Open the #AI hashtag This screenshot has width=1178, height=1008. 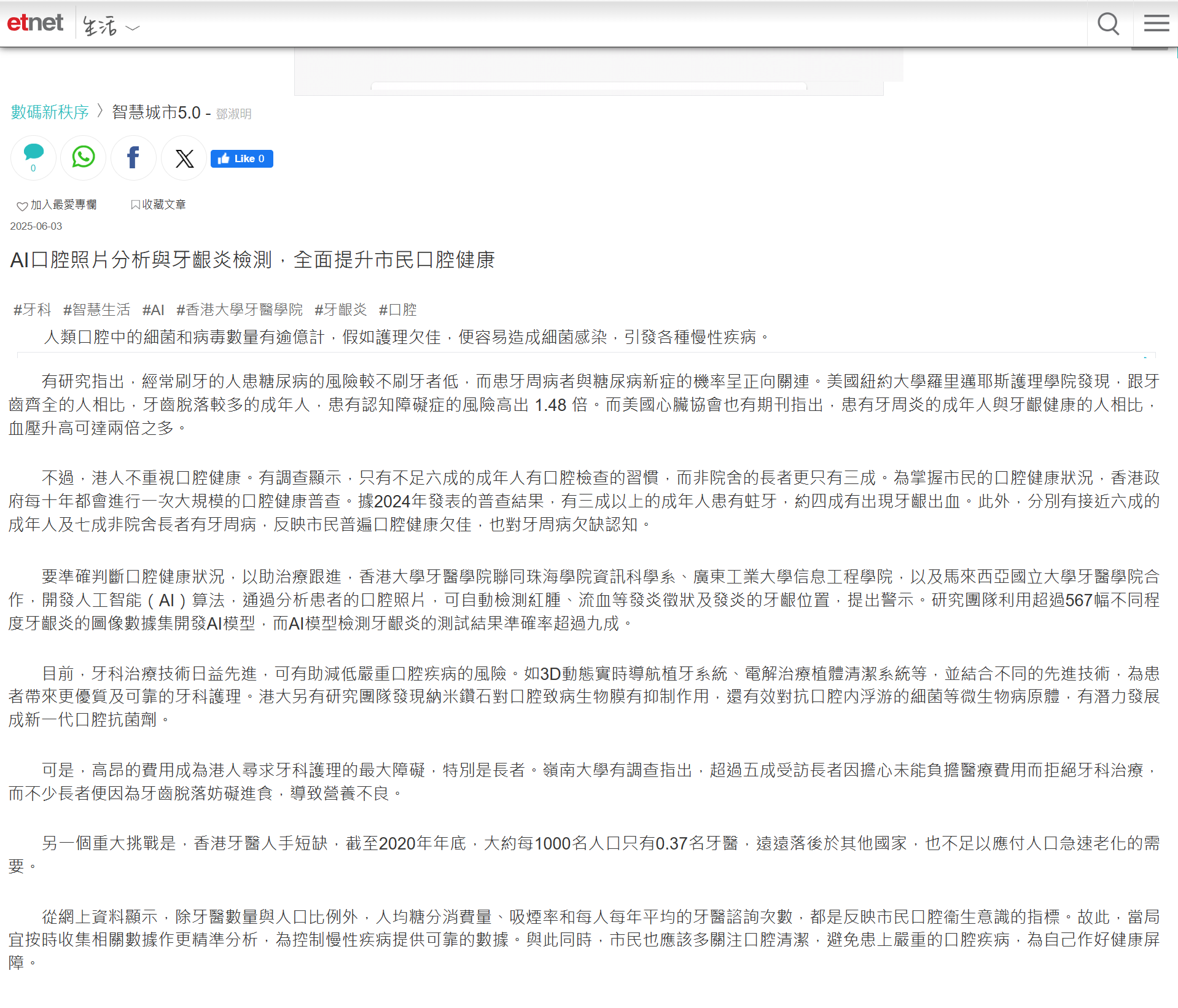(154, 310)
